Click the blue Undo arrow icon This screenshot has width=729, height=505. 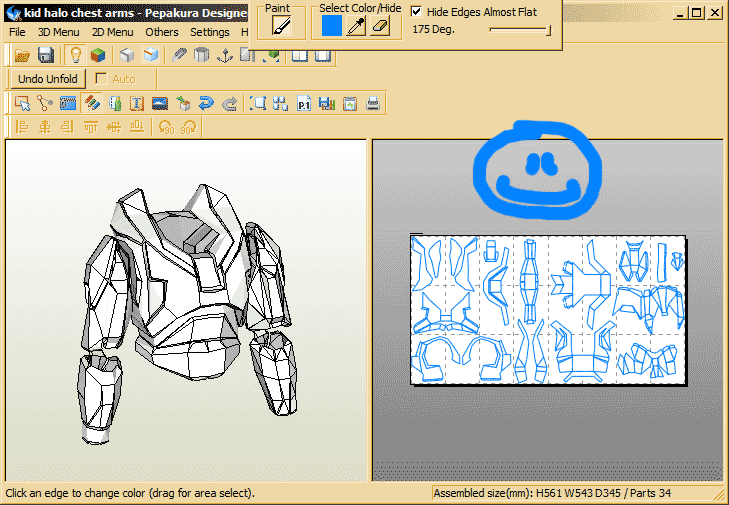[x=206, y=103]
